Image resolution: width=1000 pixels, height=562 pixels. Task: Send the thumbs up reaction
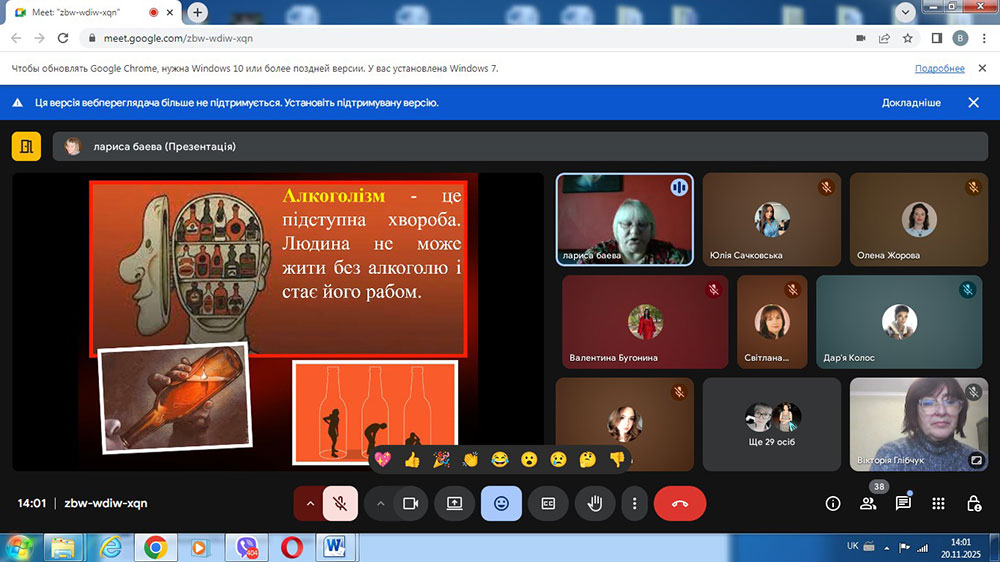click(411, 459)
